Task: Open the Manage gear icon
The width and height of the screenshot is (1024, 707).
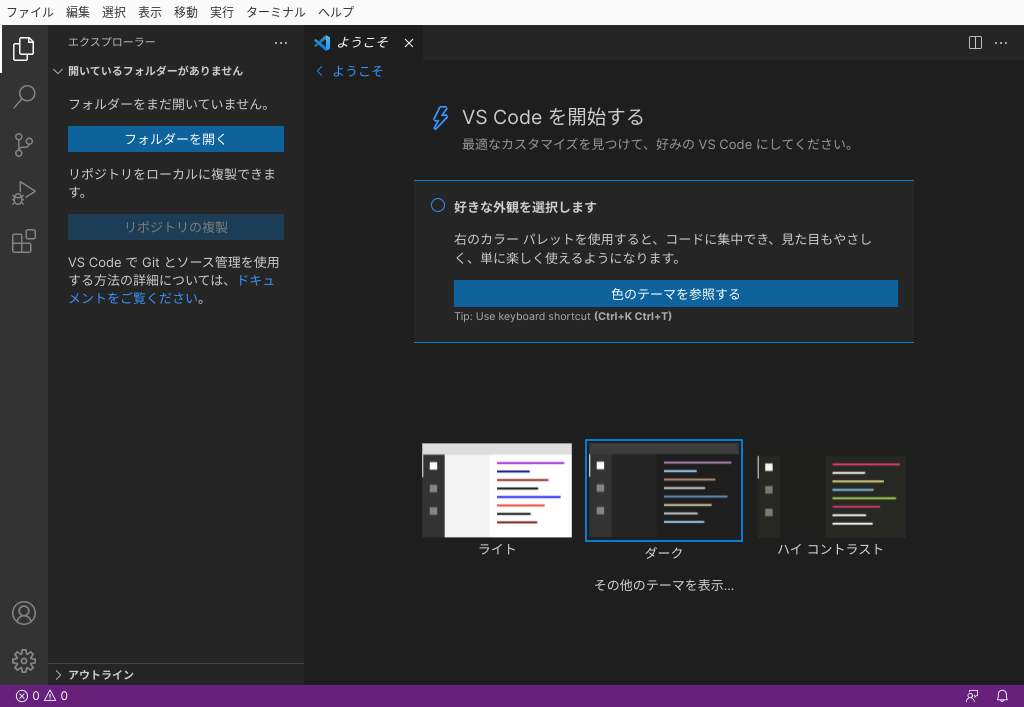Action: point(24,661)
